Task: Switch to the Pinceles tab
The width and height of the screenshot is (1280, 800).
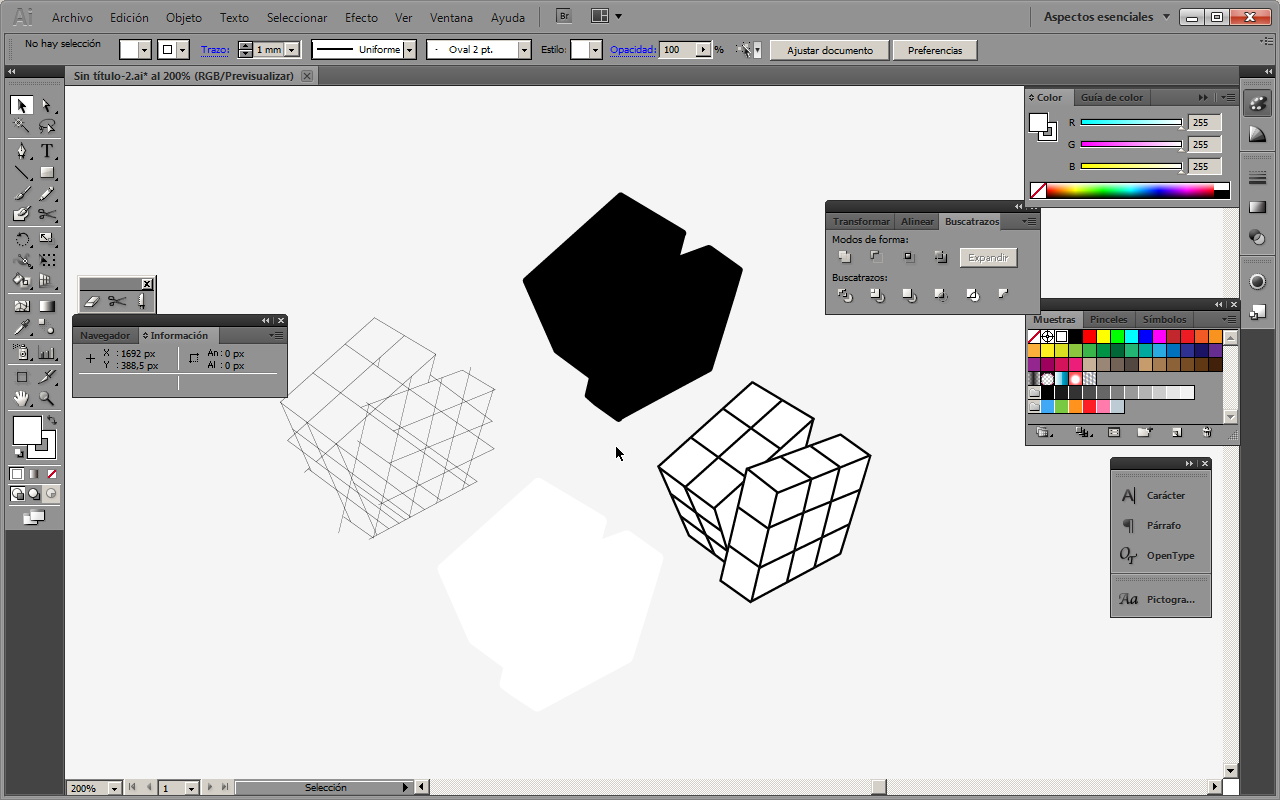Action: [x=1108, y=320]
